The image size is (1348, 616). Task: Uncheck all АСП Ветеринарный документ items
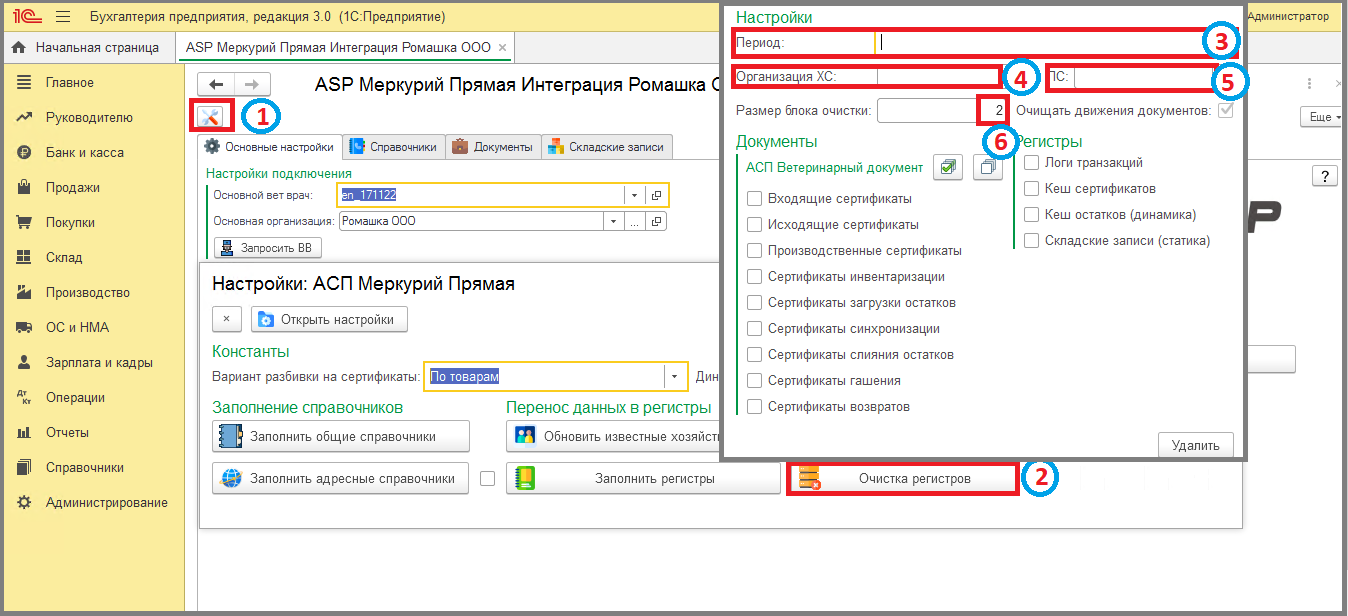pyautogui.click(x=987, y=168)
